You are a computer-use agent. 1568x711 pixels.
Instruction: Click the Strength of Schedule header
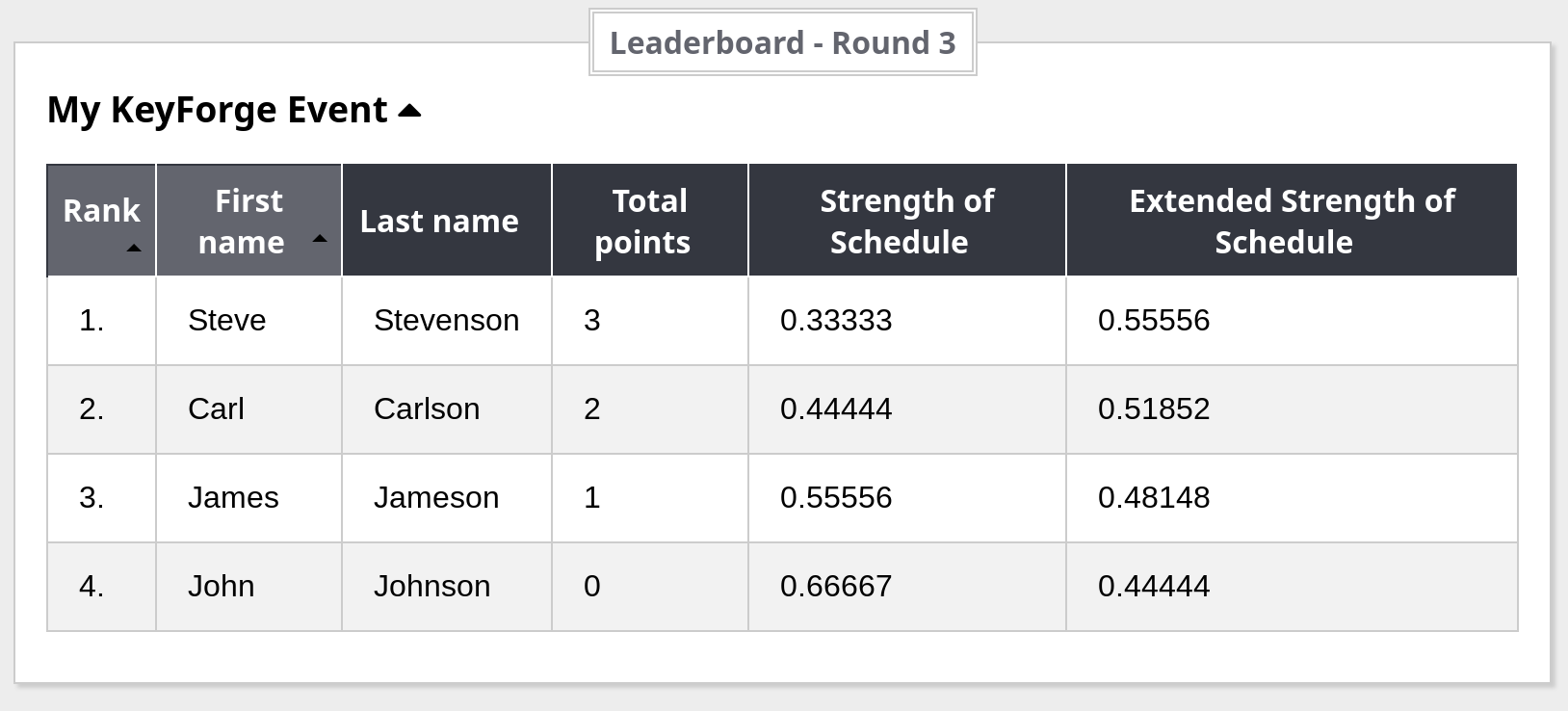[x=905, y=222]
